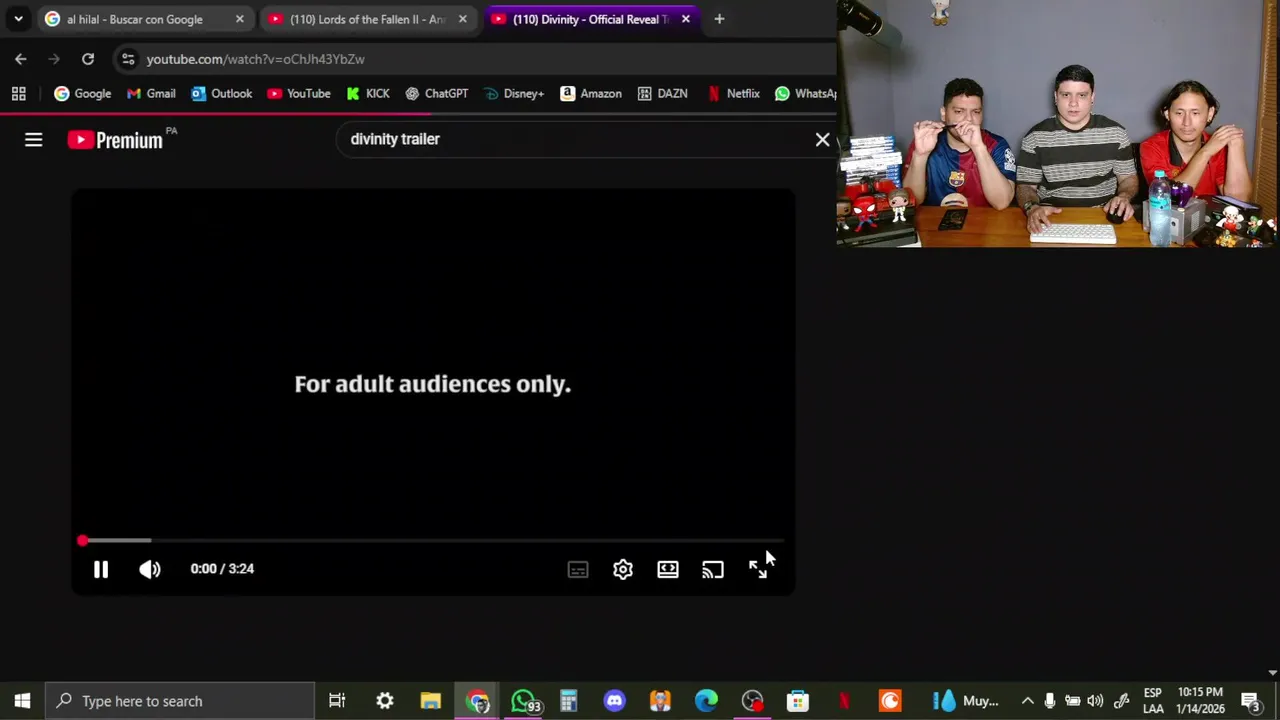Select Chrome icon on the taskbar
This screenshot has height=720, width=1280.
[478, 701]
